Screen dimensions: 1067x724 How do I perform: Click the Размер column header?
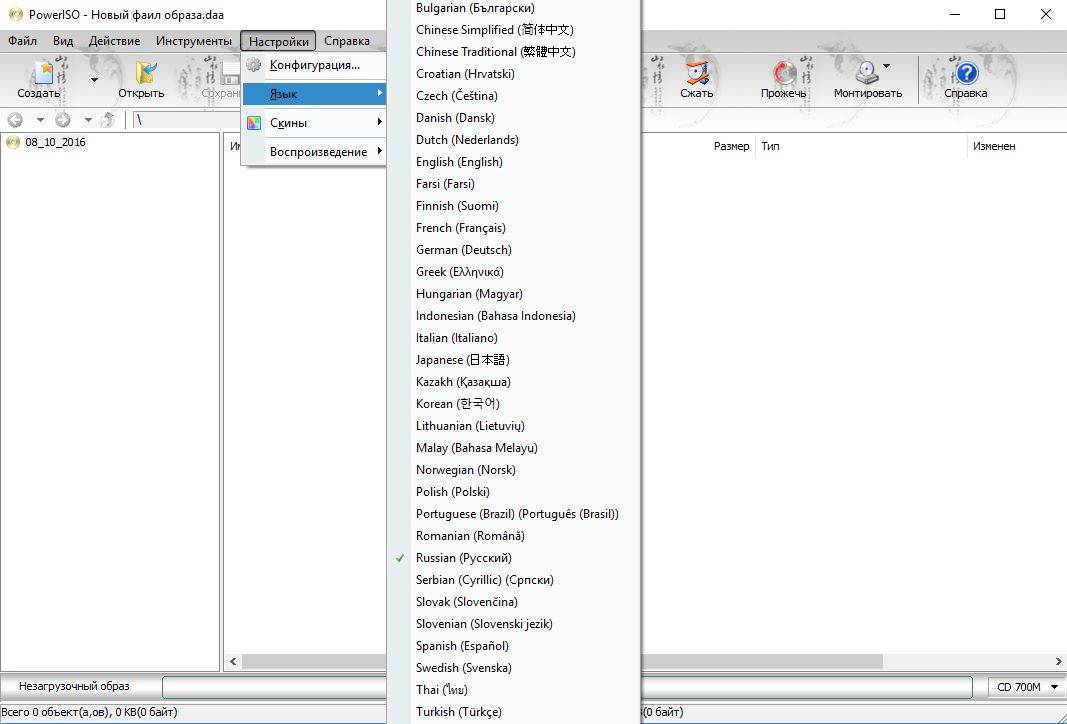tap(732, 146)
